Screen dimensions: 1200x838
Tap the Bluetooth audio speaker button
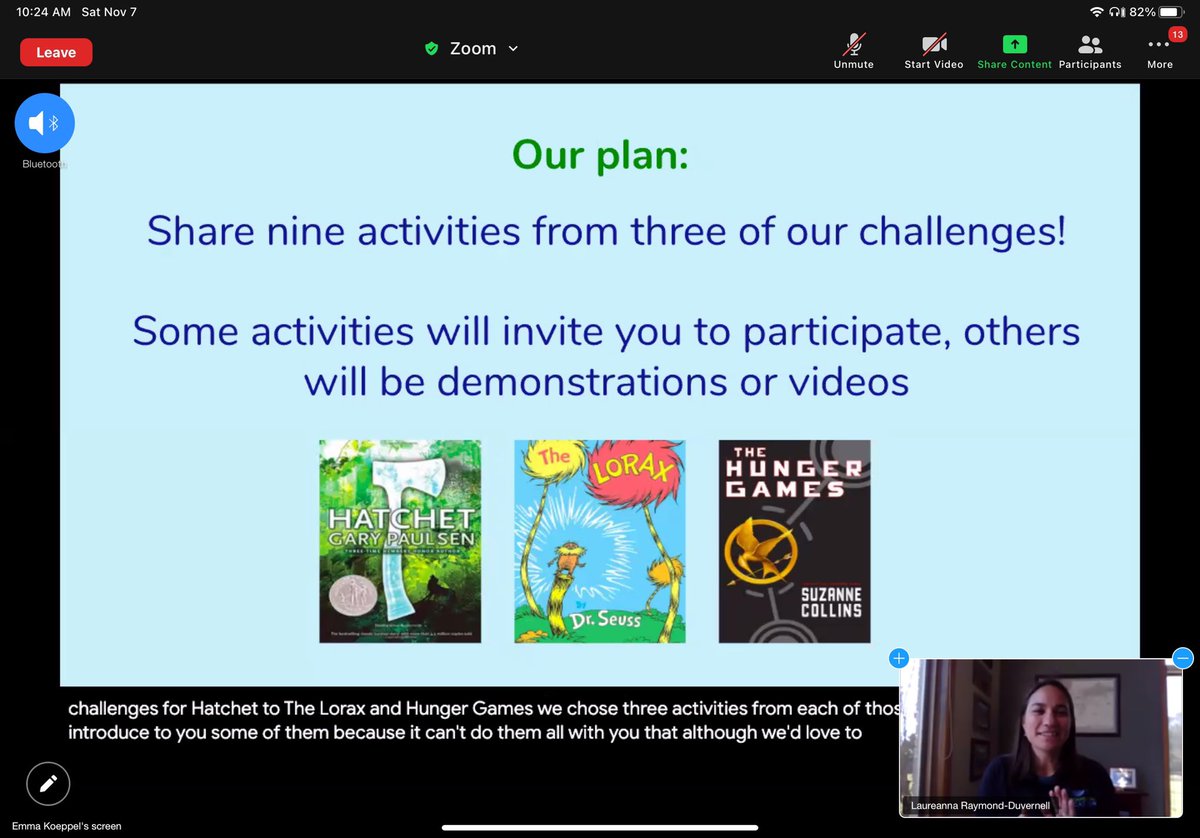pos(44,123)
